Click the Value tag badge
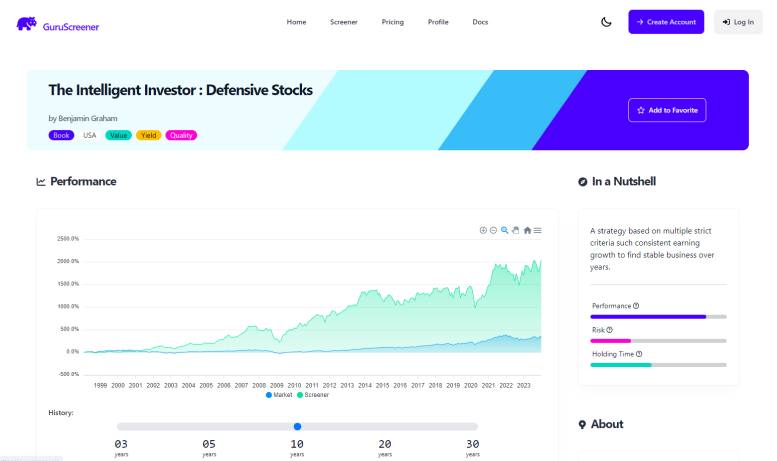 tap(118, 135)
